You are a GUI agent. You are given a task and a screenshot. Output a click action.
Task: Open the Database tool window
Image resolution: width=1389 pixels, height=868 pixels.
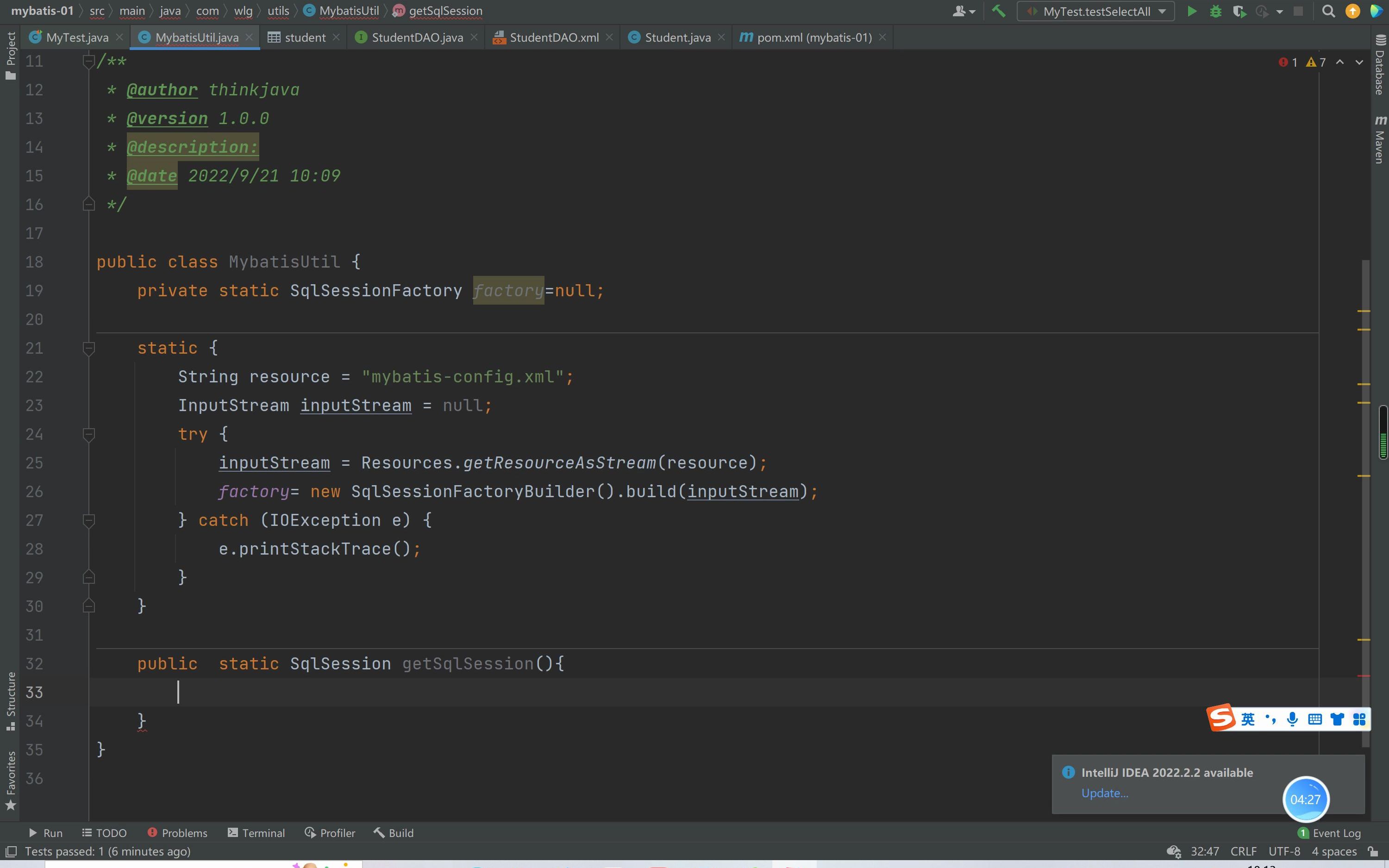coord(1380,64)
